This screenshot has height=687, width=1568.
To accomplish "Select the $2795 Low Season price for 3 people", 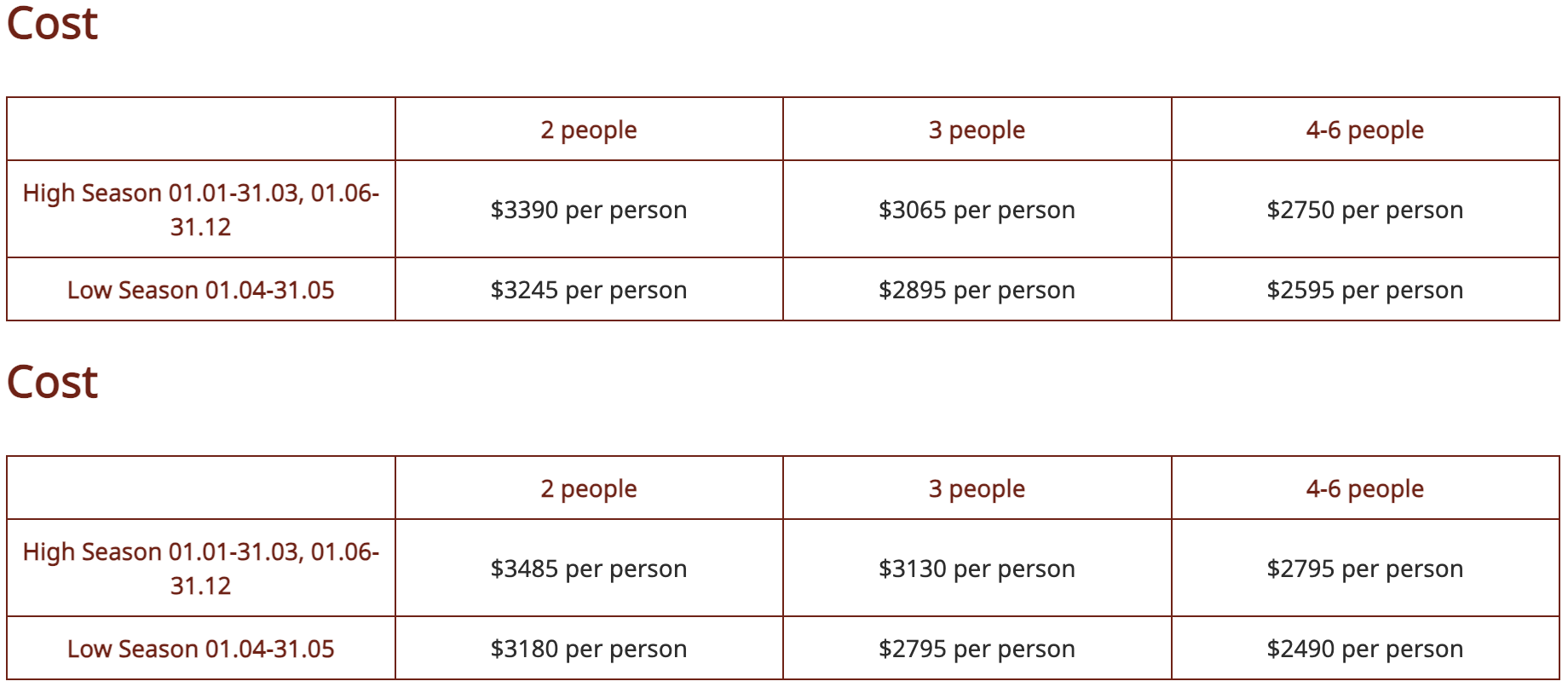I will 977,649.
